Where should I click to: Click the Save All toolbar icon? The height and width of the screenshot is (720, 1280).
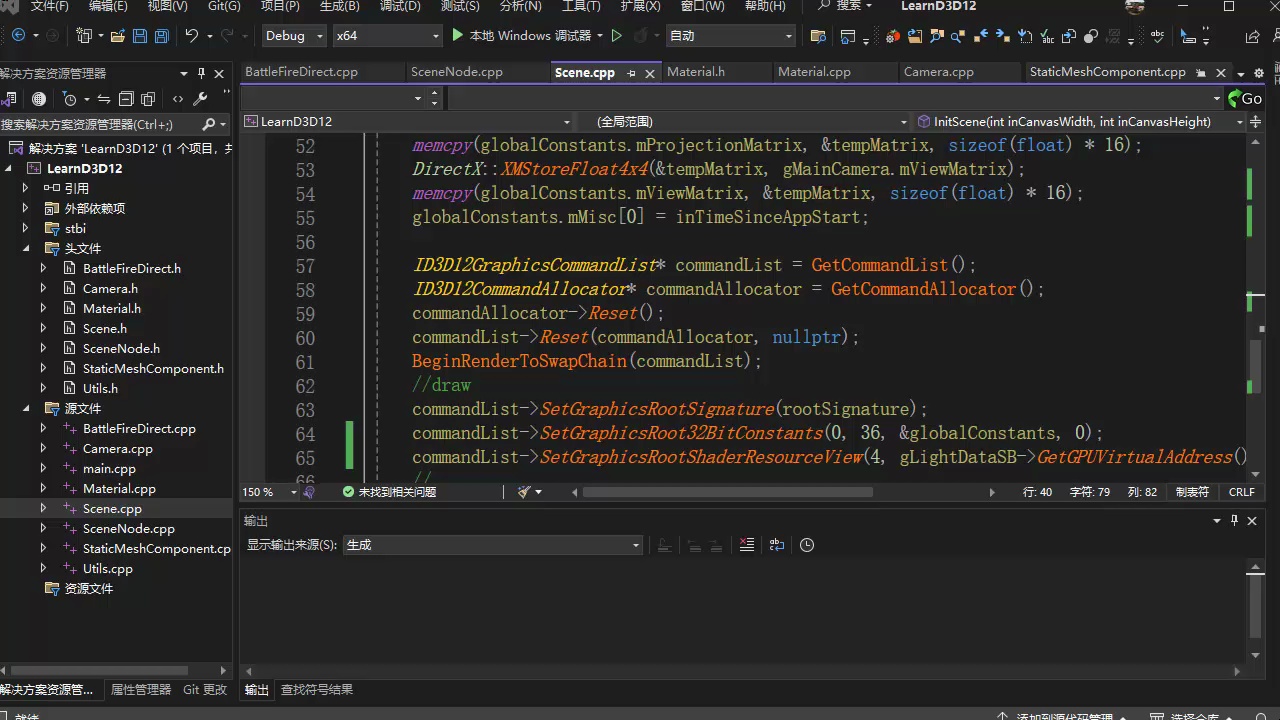162,36
